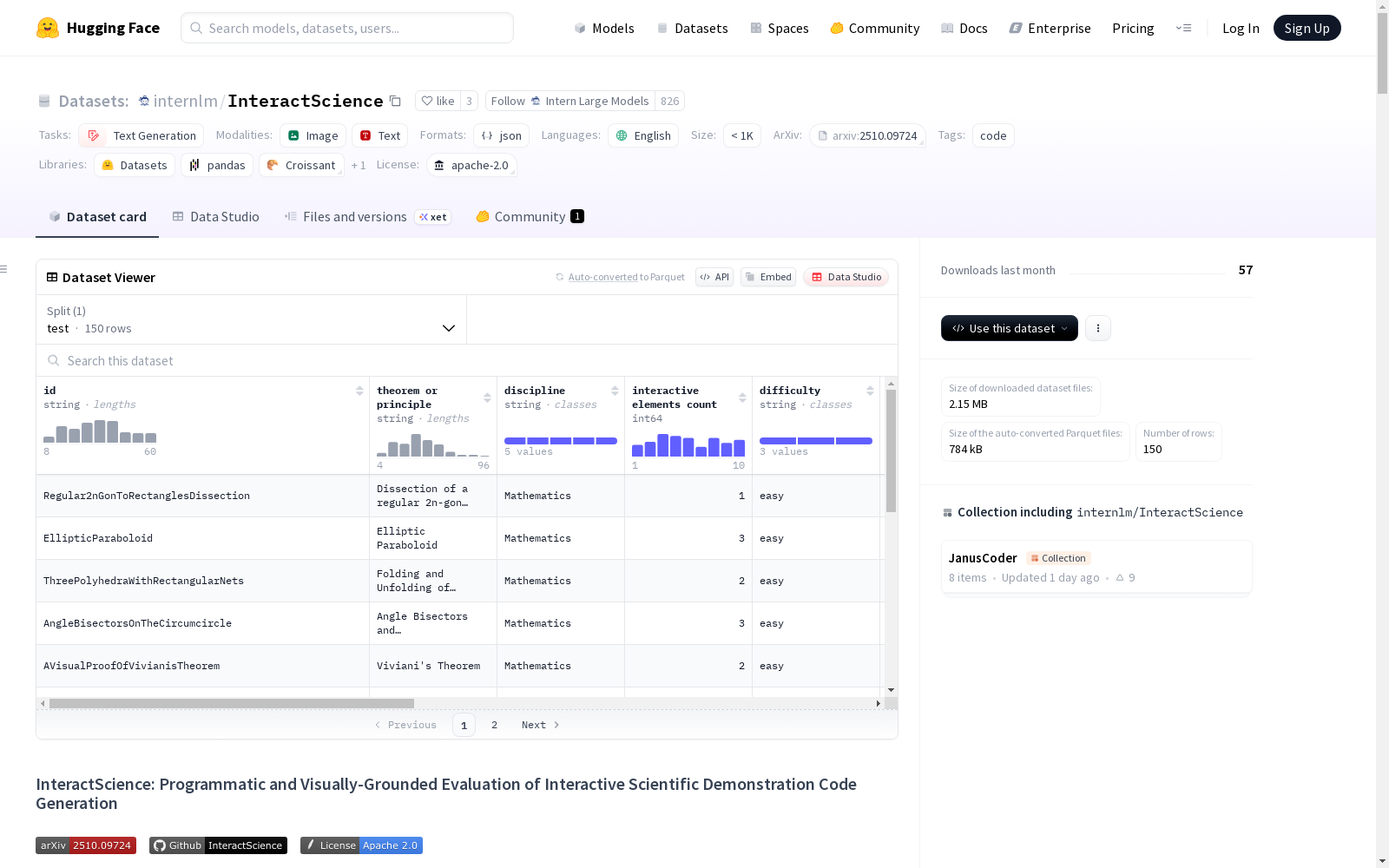Click the Next page button
Image resolution: width=1389 pixels, height=868 pixels.
point(540,725)
